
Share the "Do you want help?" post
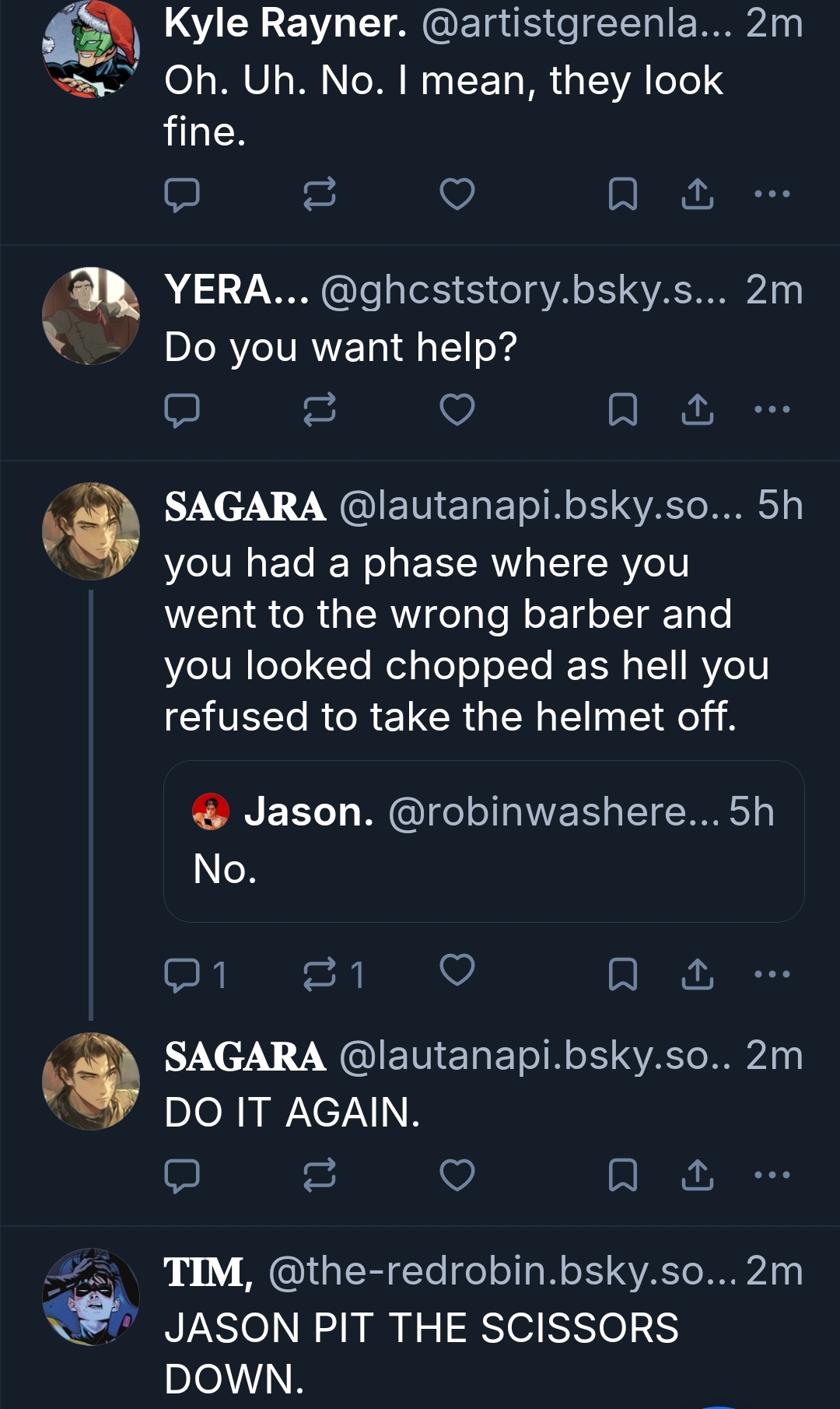point(697,410)
